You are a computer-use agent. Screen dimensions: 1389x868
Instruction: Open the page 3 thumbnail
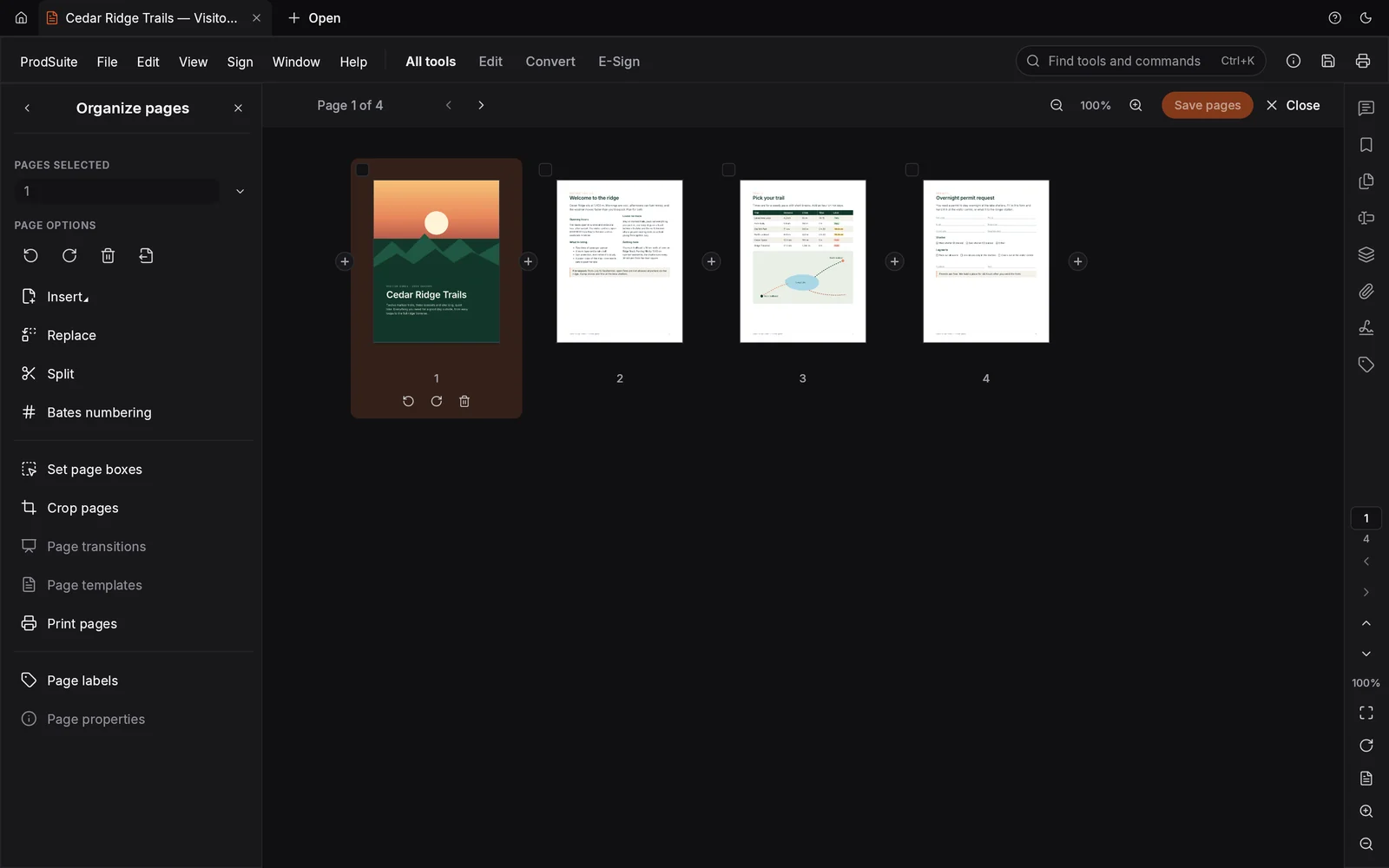803,261
